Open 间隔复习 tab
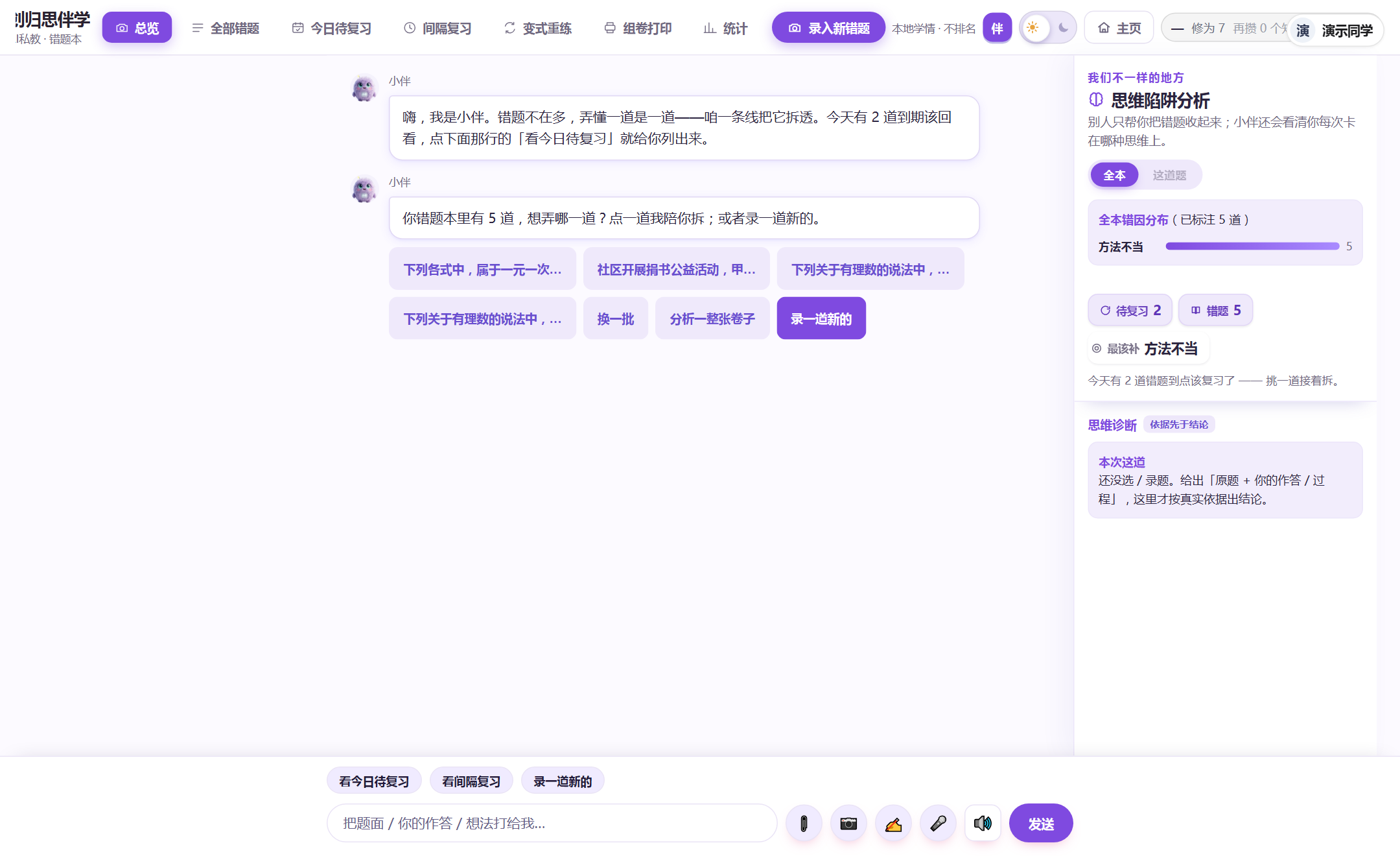1400x856 pixels. click(437, 28)
